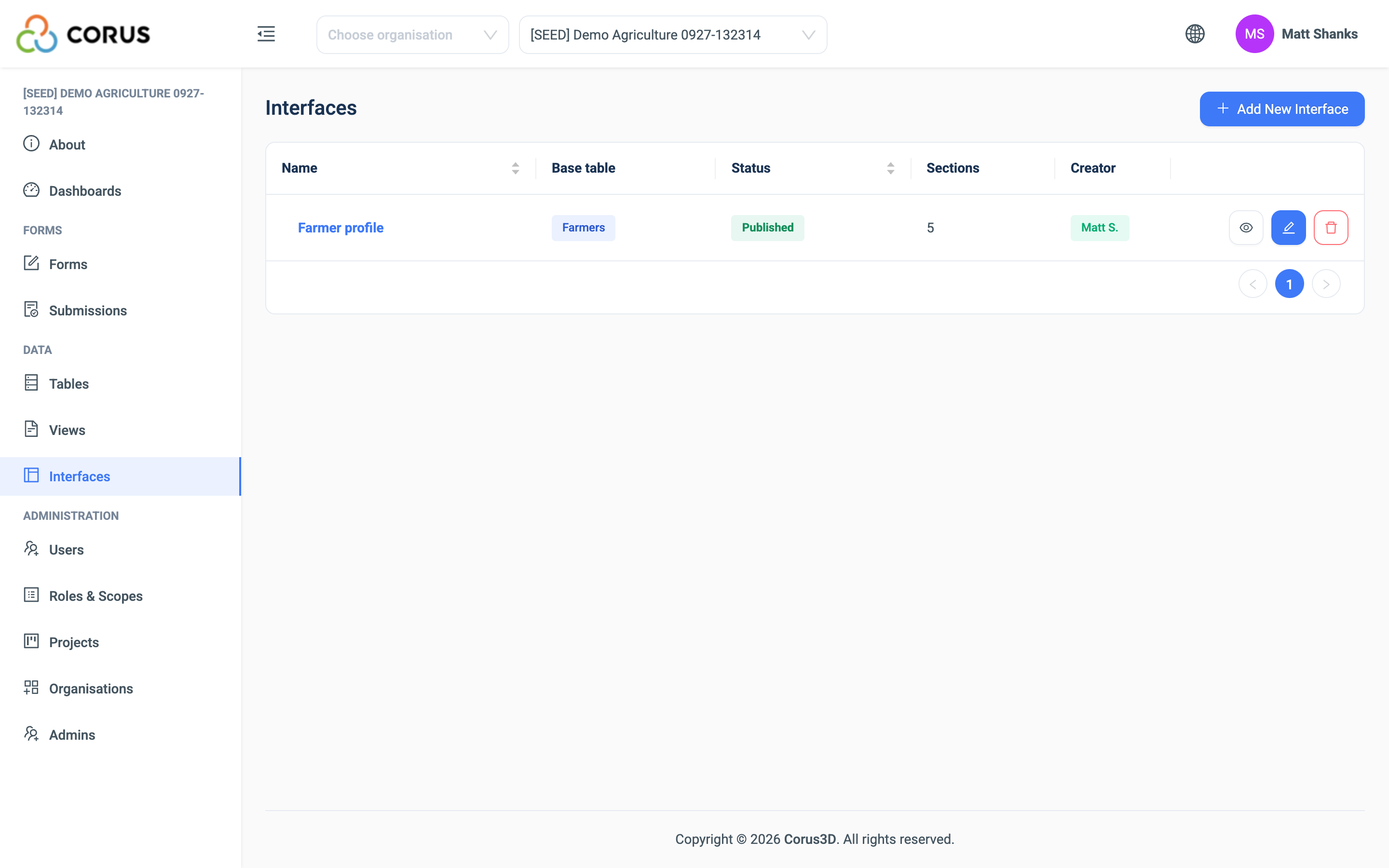Open Users under Administration

121,549
